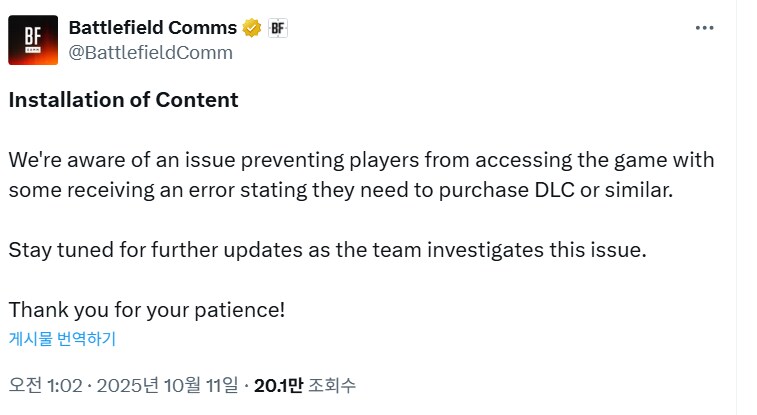Viewport: 757px width, 415px height.
Task: Click the word "DLC" in the post
Action: [x=562, y=190]
